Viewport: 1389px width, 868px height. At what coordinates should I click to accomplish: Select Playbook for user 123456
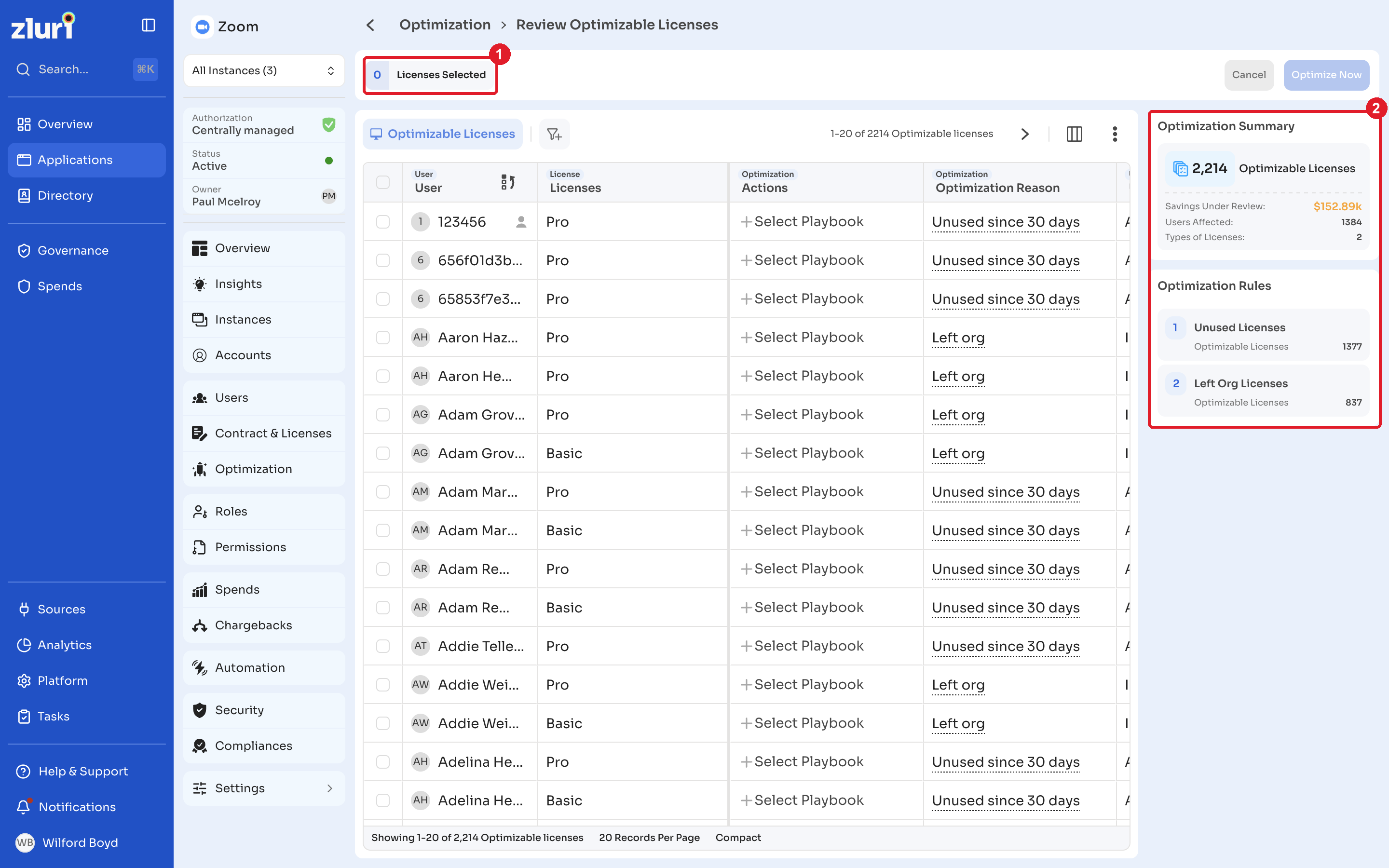[x=802, y=222]
